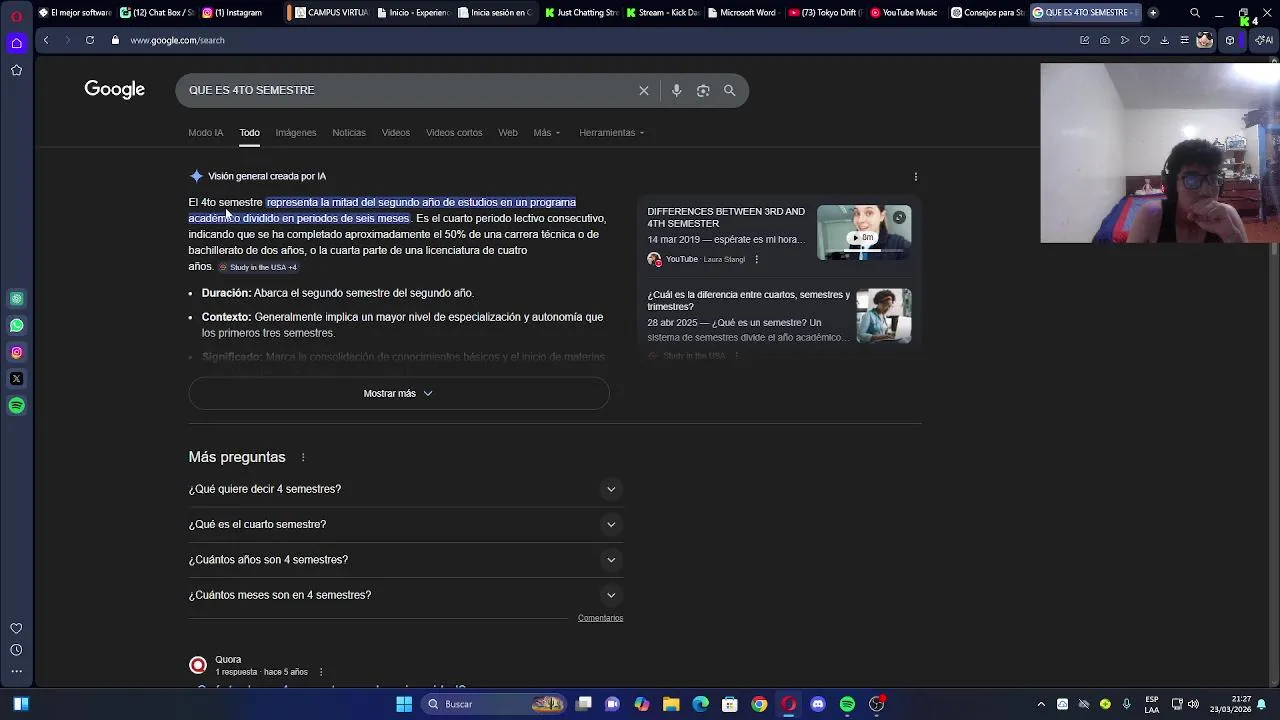The height and width of the screenshot is (720, 1280).
Task: Open AI overview three-dot options
Action: pos(916,177)
